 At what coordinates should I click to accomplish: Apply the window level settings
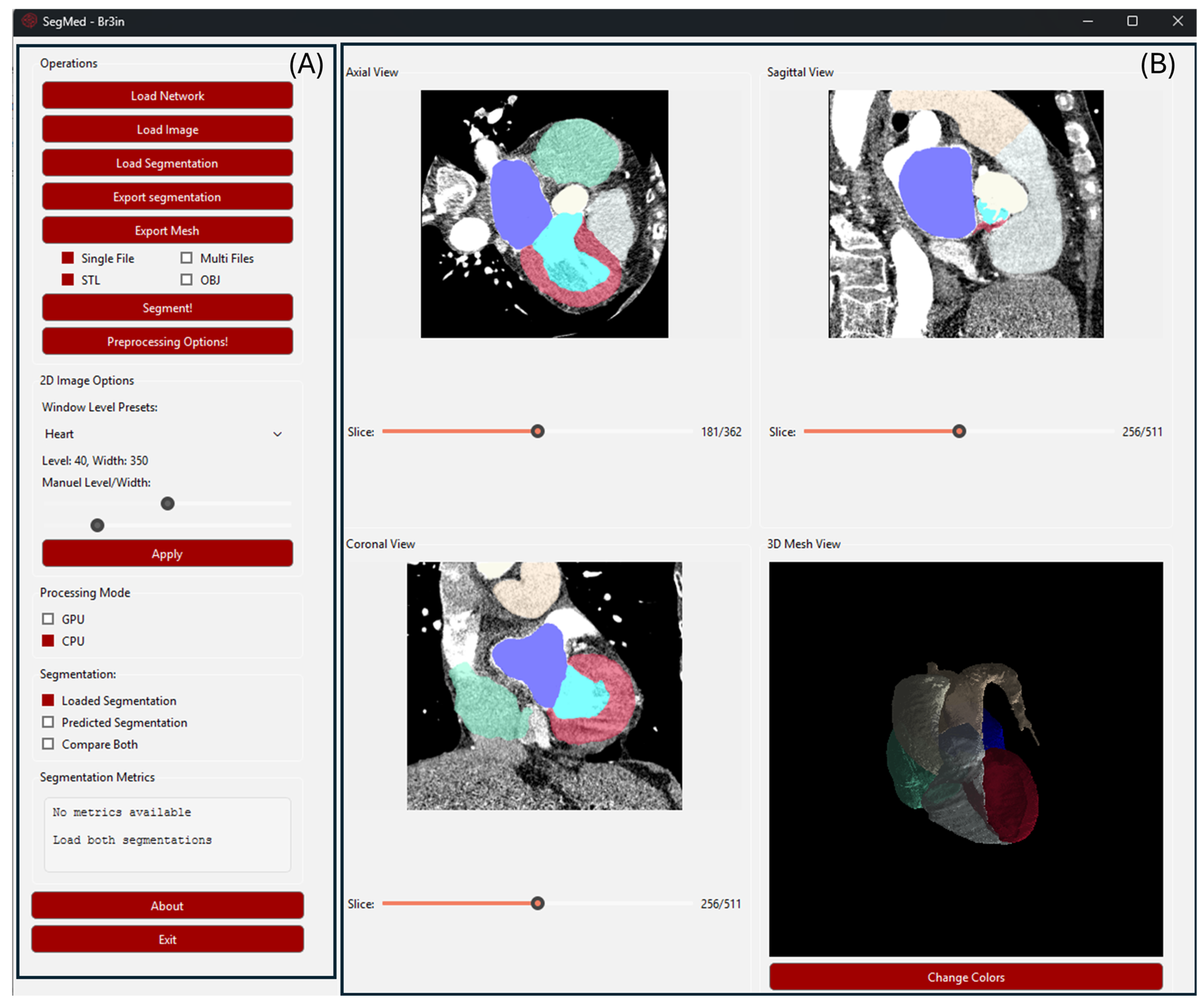coord(167,554)
